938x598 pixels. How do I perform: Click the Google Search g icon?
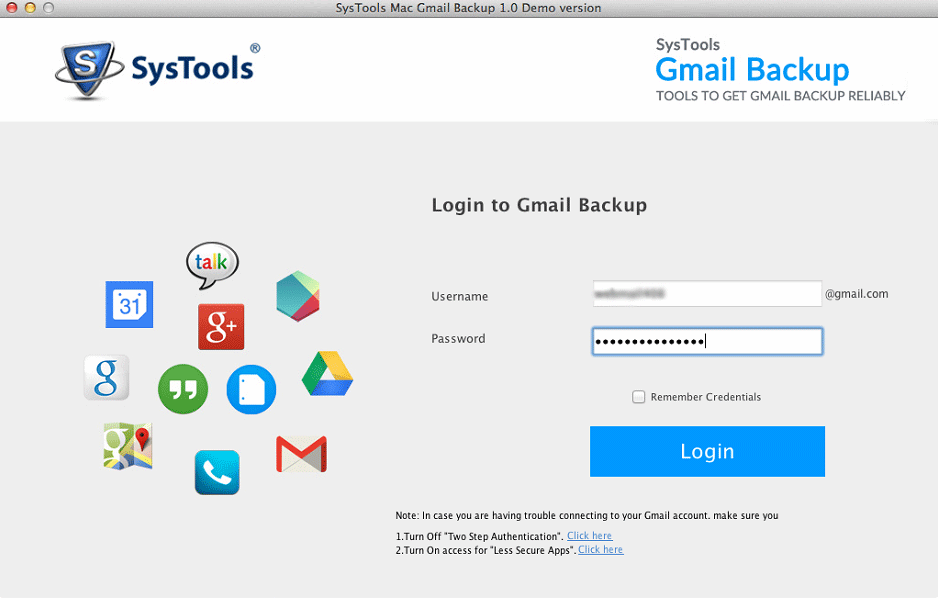pos(106,377)
